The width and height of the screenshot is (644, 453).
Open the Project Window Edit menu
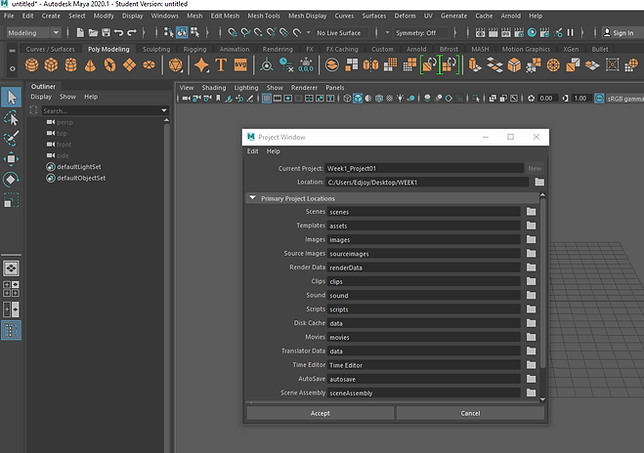[x=253, y=151]
